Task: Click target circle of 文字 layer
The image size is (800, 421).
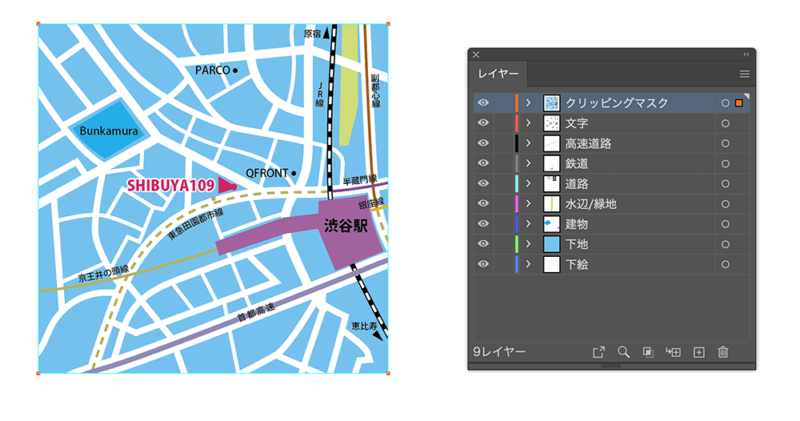Action: 725,123
